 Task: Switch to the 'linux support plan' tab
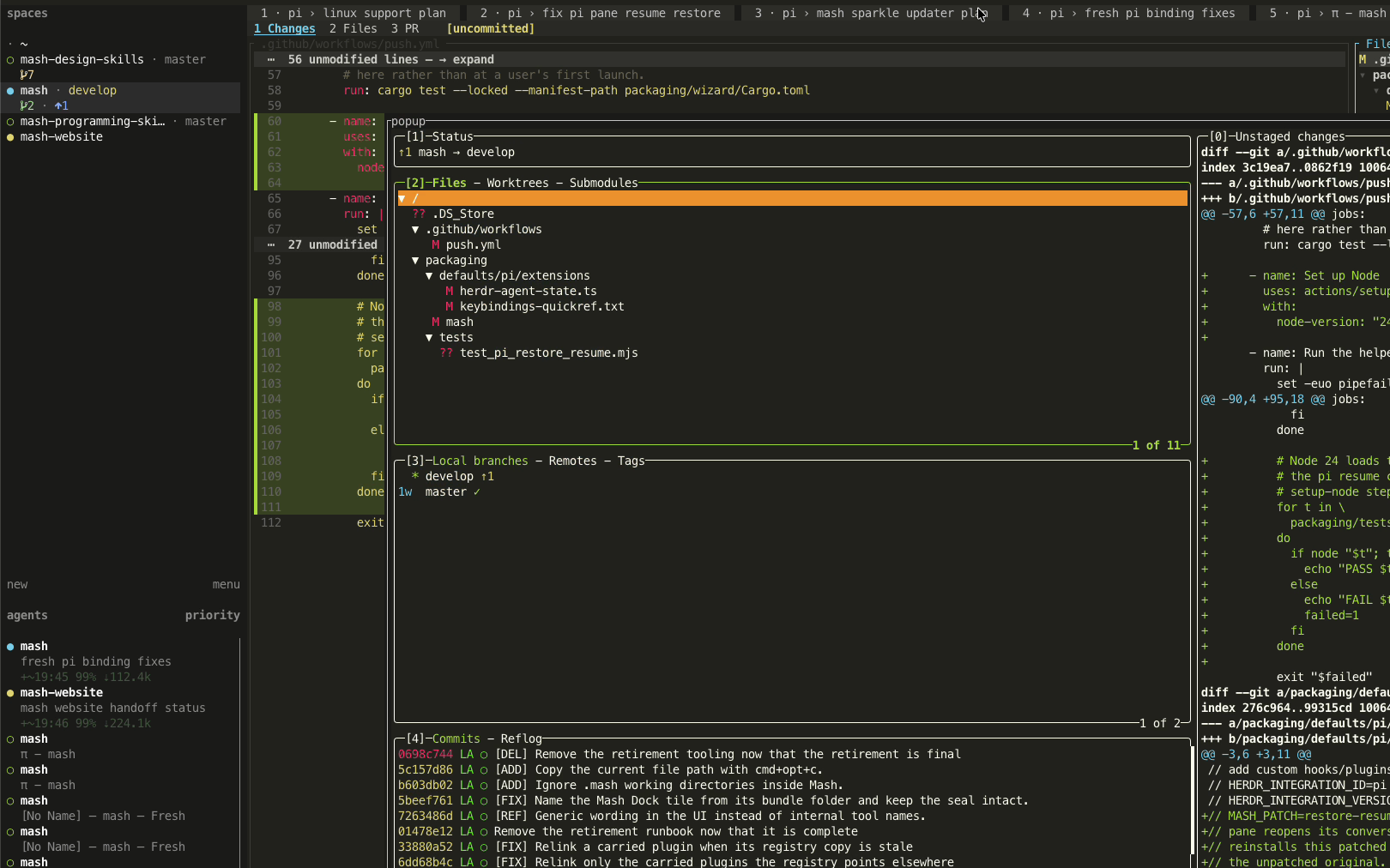354,14
